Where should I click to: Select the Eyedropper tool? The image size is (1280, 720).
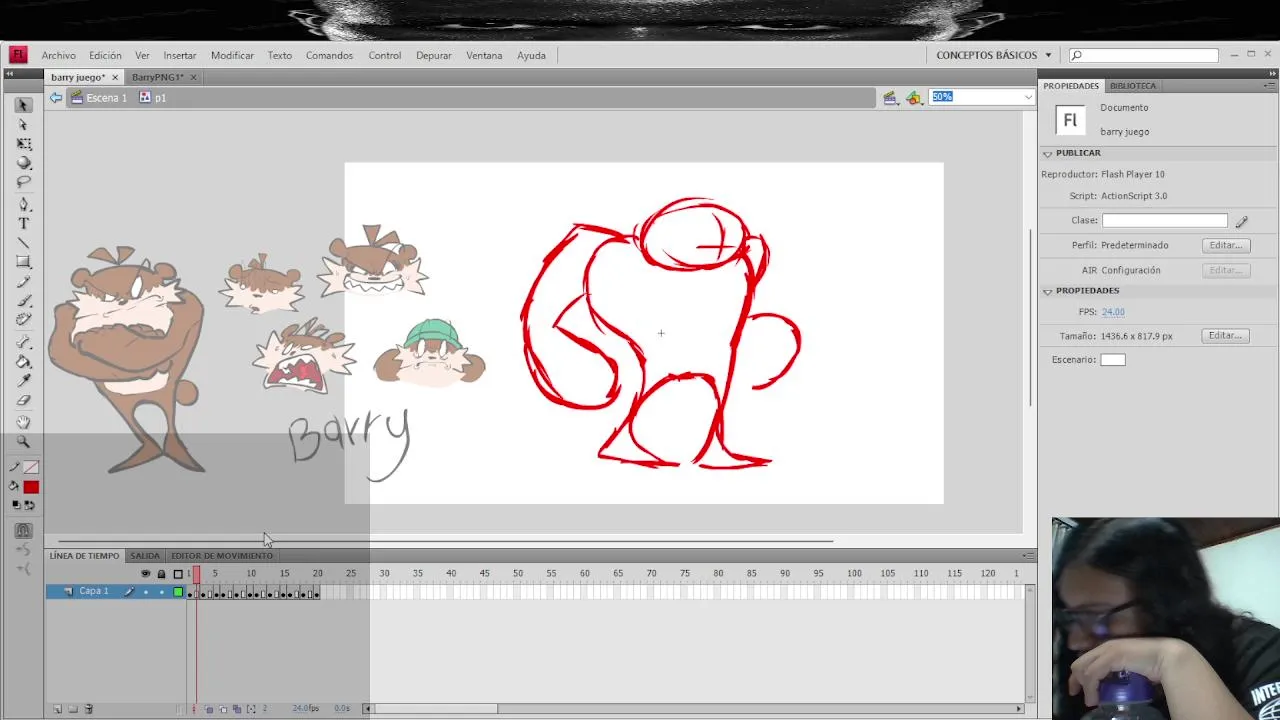tap(23, 381)
